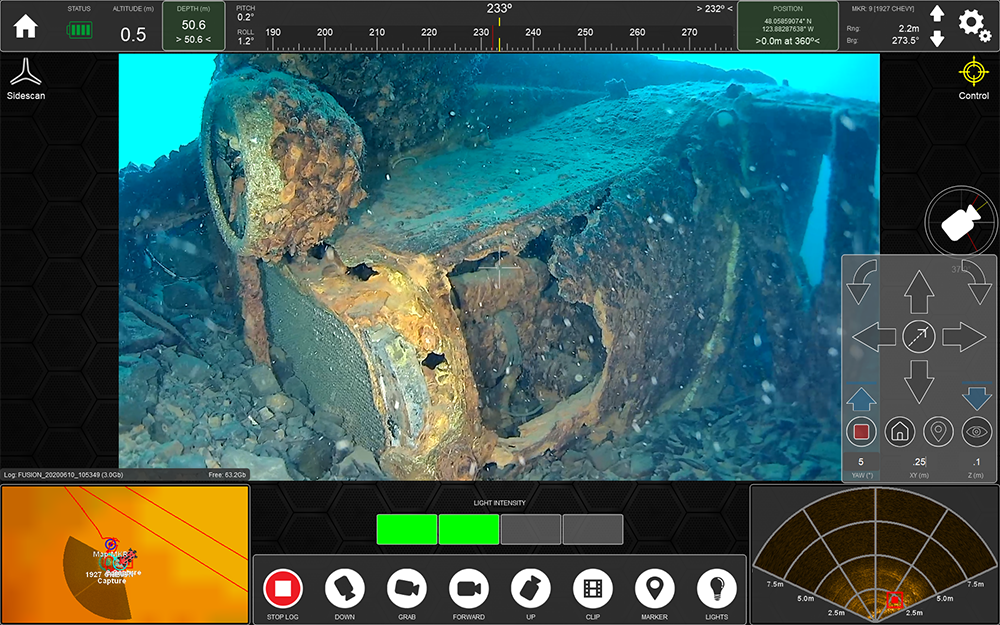
Task: Click the Stop Log button
Action: point(282,589)
